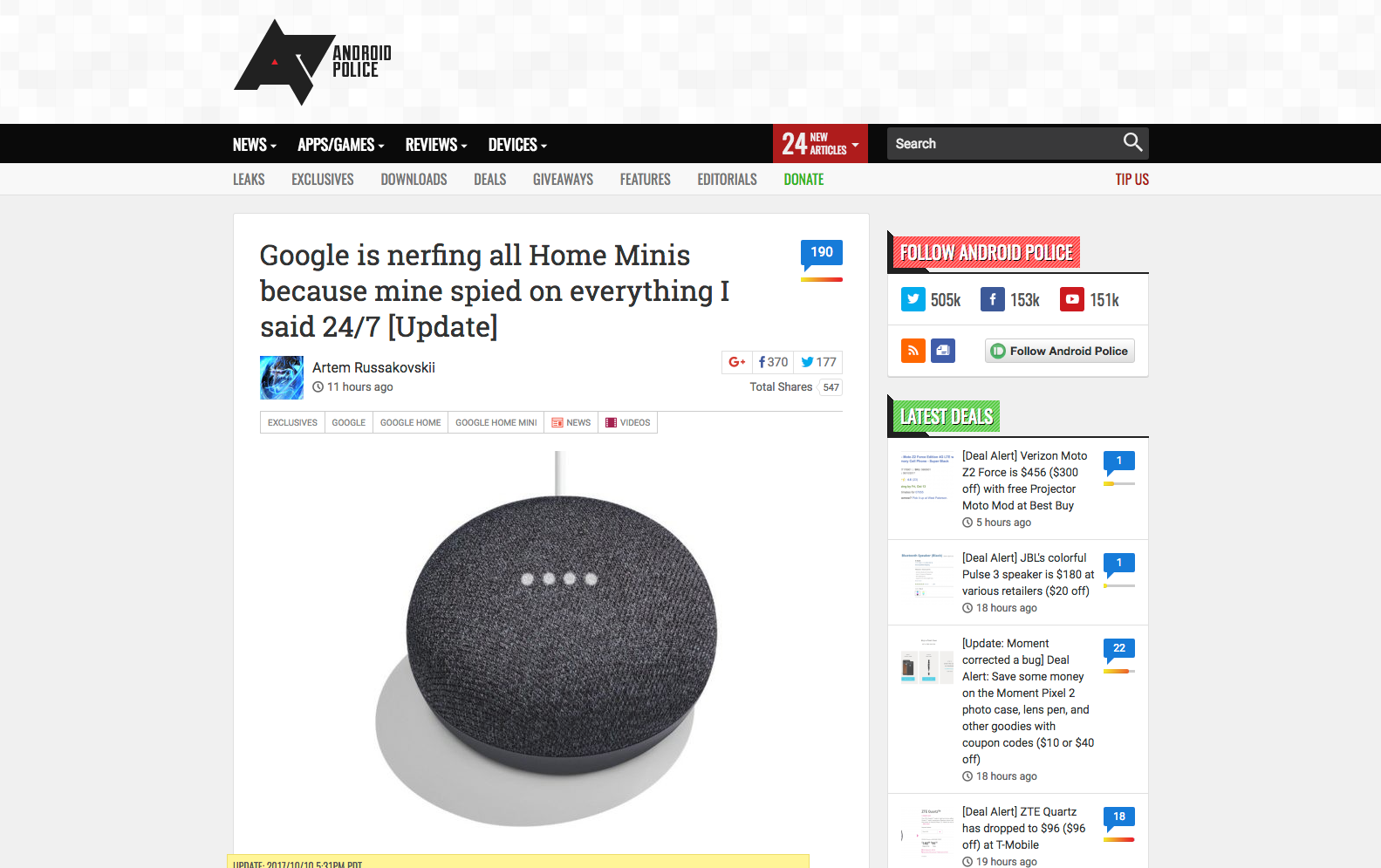Screen dimensions: 1381x868
Task: Open the 24 New Articles dropdown
Action: tap(820, 144)
